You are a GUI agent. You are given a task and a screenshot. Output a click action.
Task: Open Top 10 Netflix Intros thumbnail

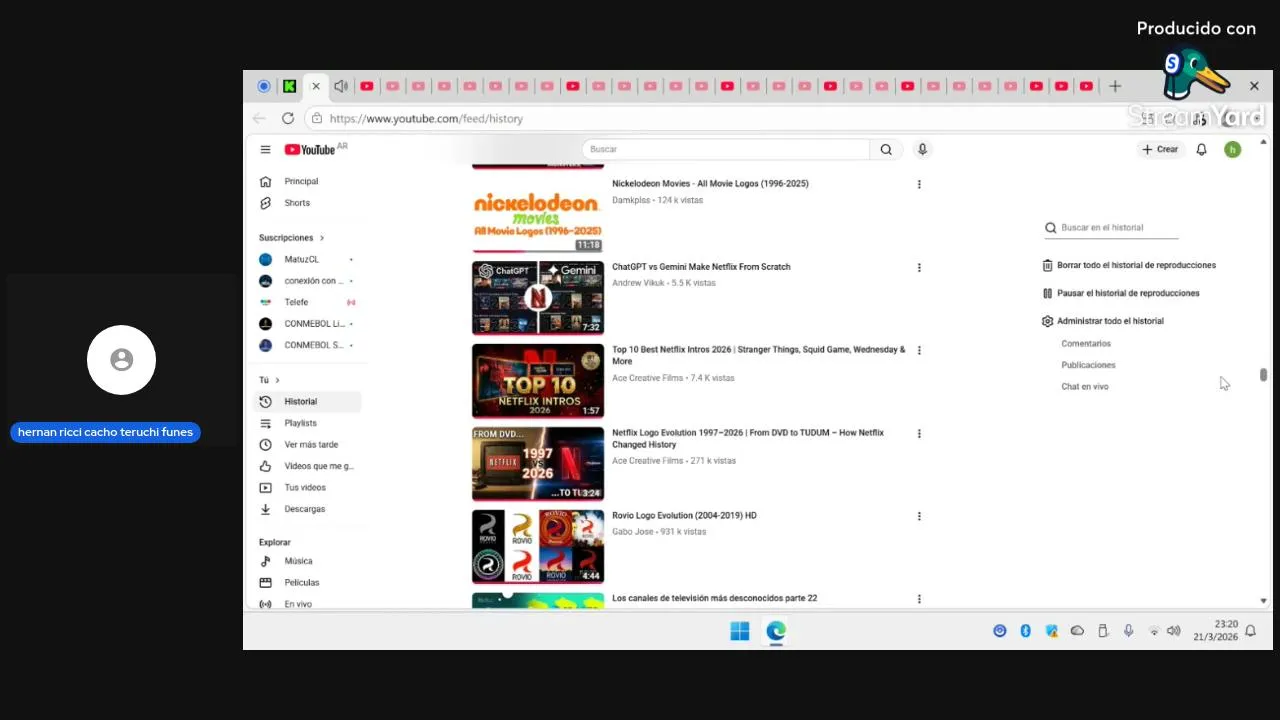click(x=538, y=381)
